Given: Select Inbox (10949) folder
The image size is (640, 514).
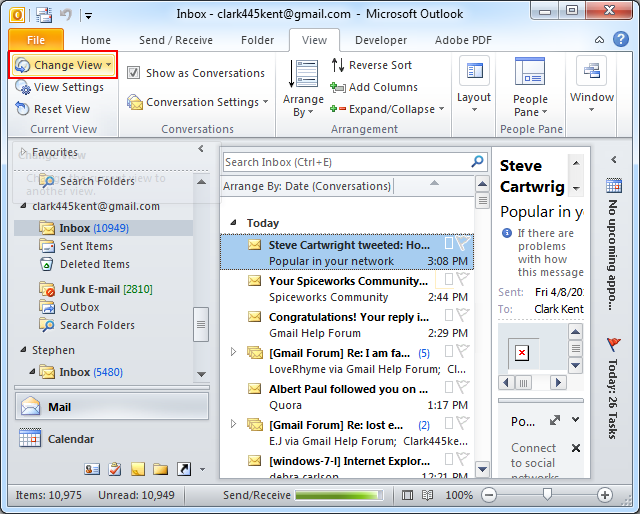Looking at the screenshot, I should pos(104,228).
